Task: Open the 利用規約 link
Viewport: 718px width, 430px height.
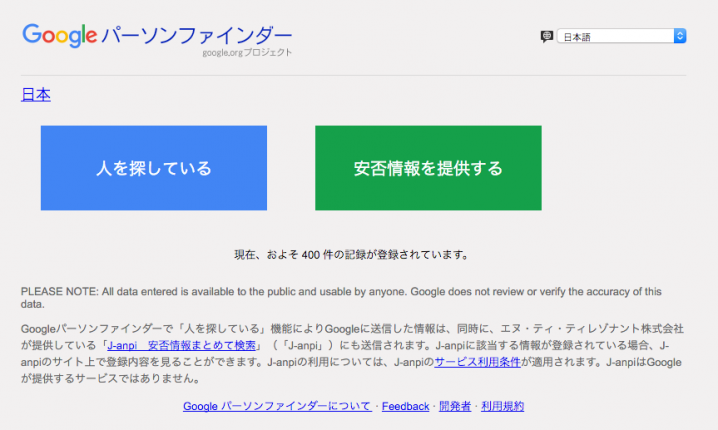Action: (x=502, y=406)
